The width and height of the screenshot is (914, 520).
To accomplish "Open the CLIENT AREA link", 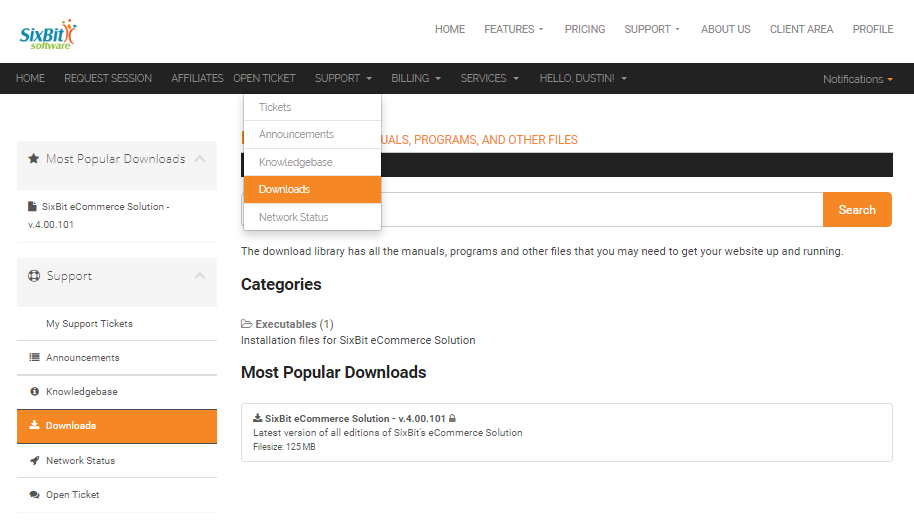I will (801, 29).
